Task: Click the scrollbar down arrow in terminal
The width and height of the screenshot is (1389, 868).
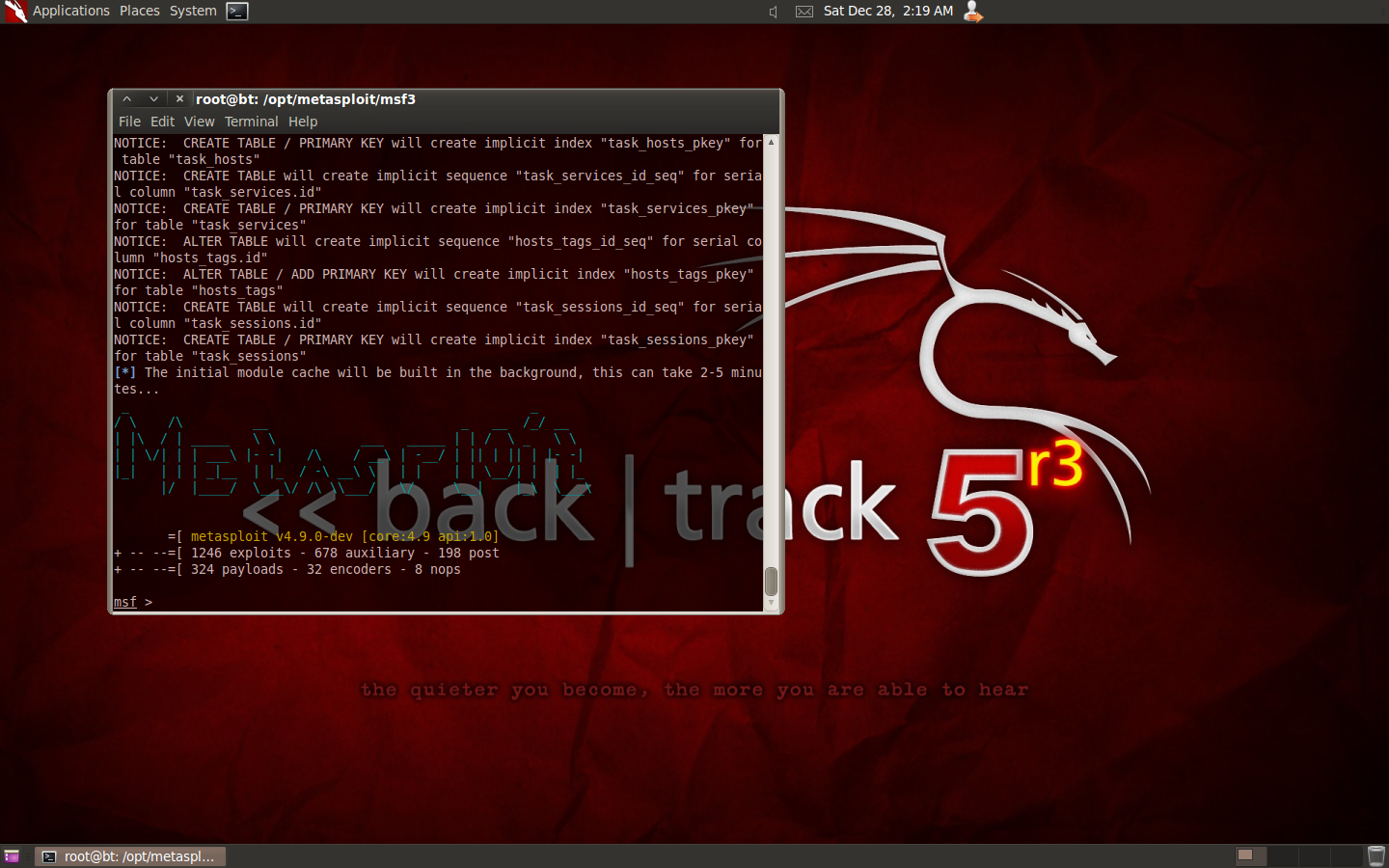Action: click(771, 604)
